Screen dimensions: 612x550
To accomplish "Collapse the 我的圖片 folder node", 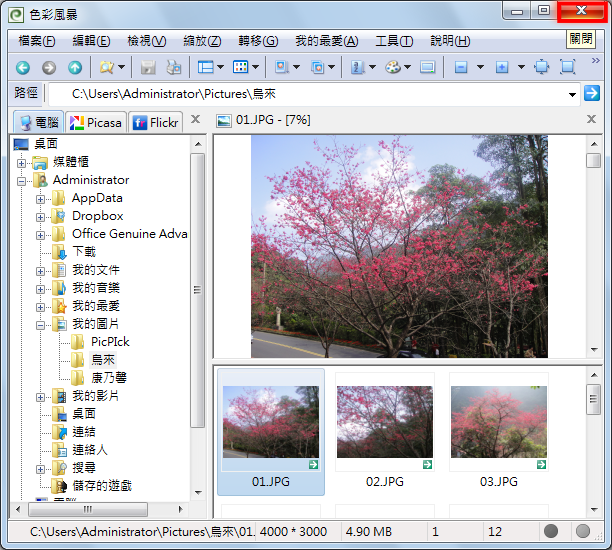I will (40, 325).
